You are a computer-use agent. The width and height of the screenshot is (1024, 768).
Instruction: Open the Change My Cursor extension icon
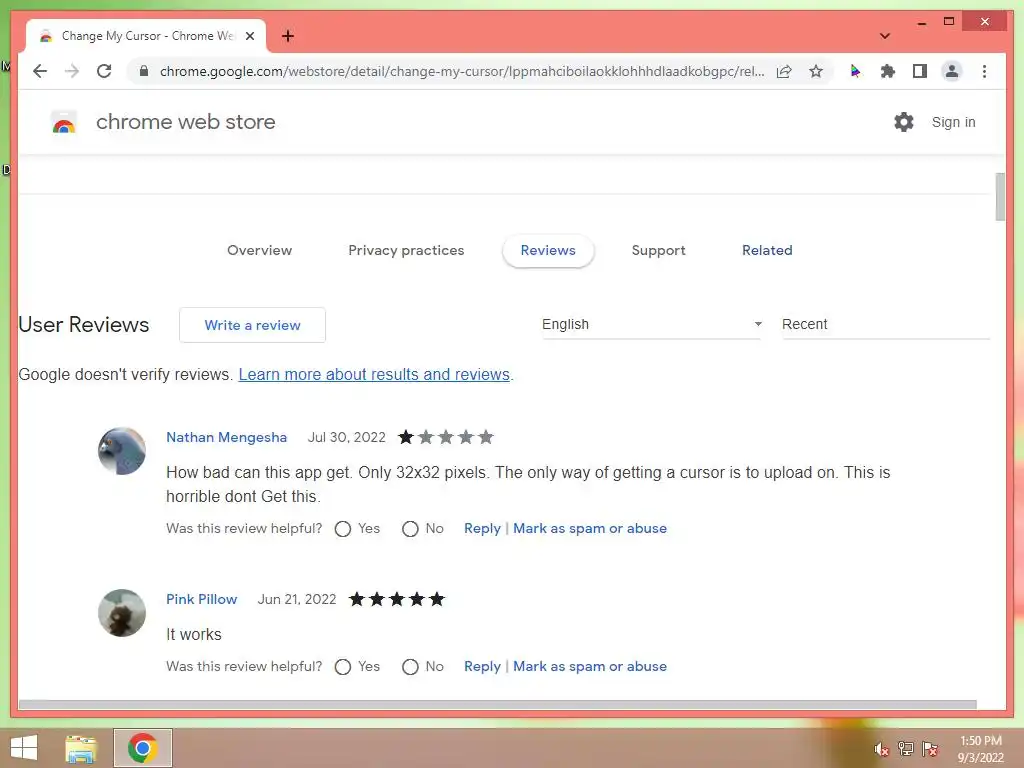pyautogui.click(x=855, y=71)
